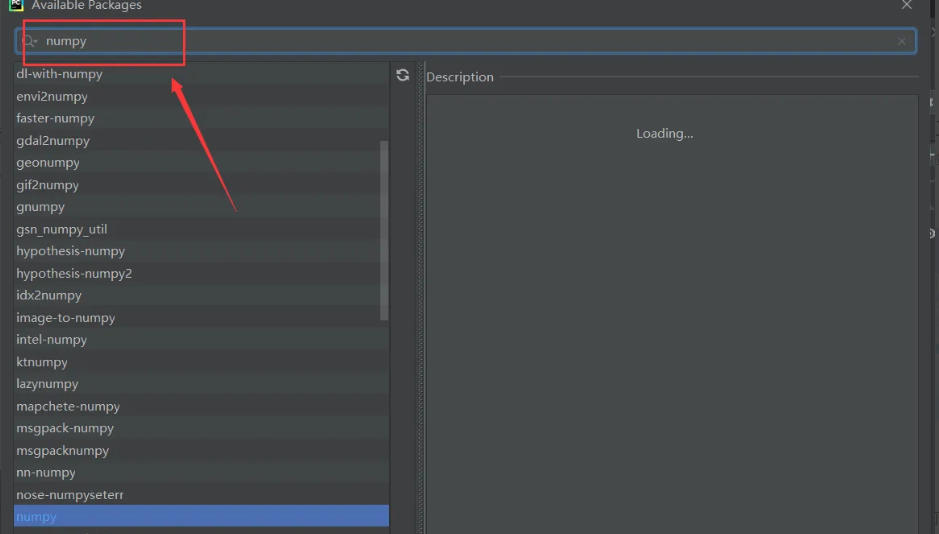Viewport: 939px width, 534px height.
Task: Select the faster-numpy package
Action: point(201,119)
